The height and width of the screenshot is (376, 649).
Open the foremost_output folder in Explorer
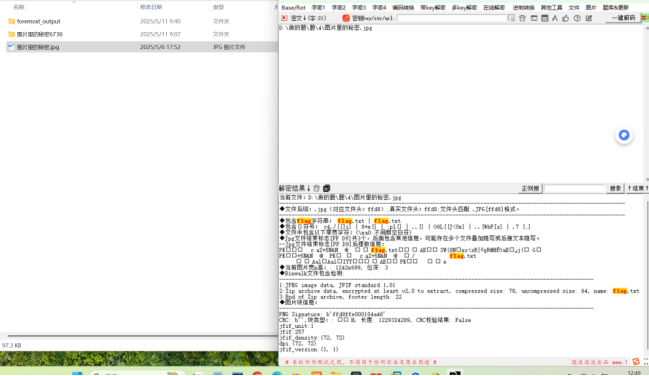38,21
